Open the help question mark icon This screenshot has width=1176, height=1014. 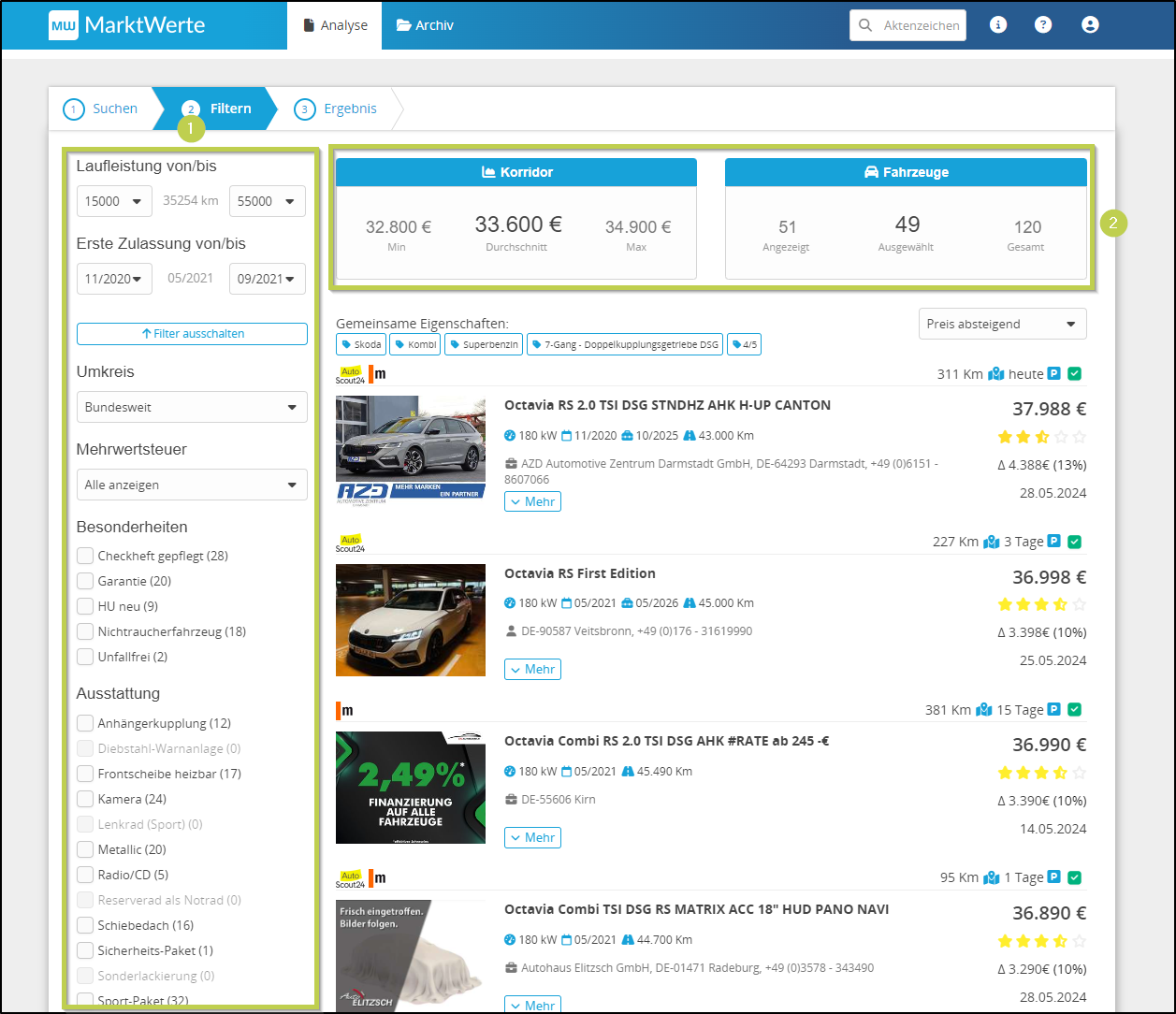tap(1043, 25)
